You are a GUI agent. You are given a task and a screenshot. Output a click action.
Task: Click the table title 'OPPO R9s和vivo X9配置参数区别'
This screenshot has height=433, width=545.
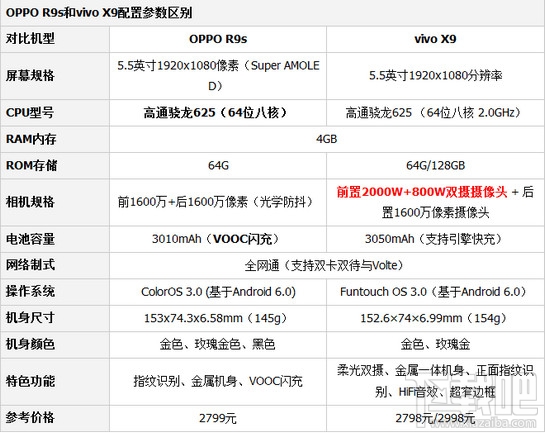pos(99,13)
